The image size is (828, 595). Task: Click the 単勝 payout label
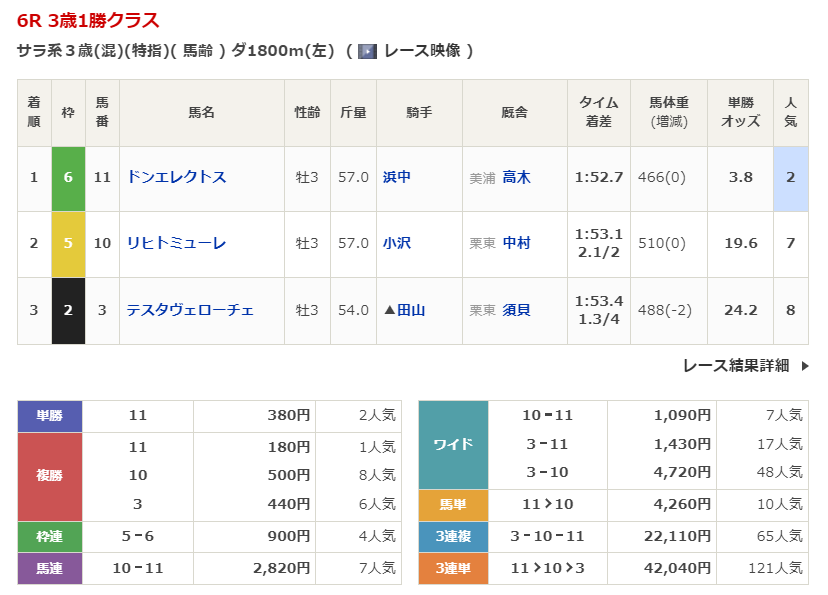tap(50, 416)
